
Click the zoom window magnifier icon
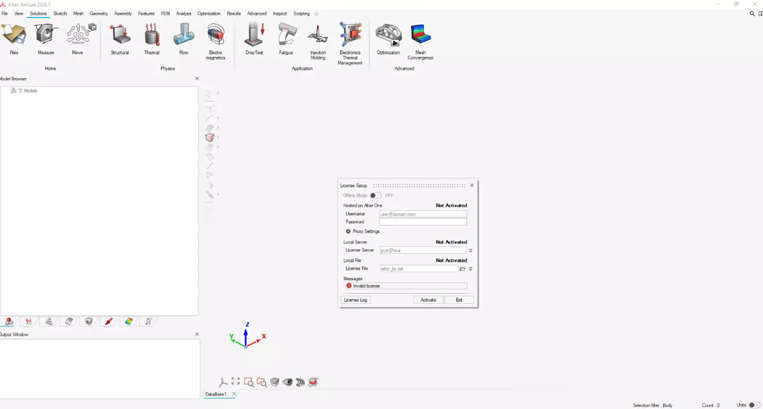coord(249,382)
